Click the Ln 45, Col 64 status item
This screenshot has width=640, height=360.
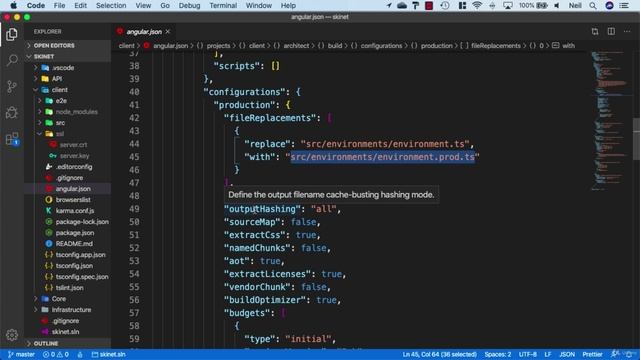point(439,354)
